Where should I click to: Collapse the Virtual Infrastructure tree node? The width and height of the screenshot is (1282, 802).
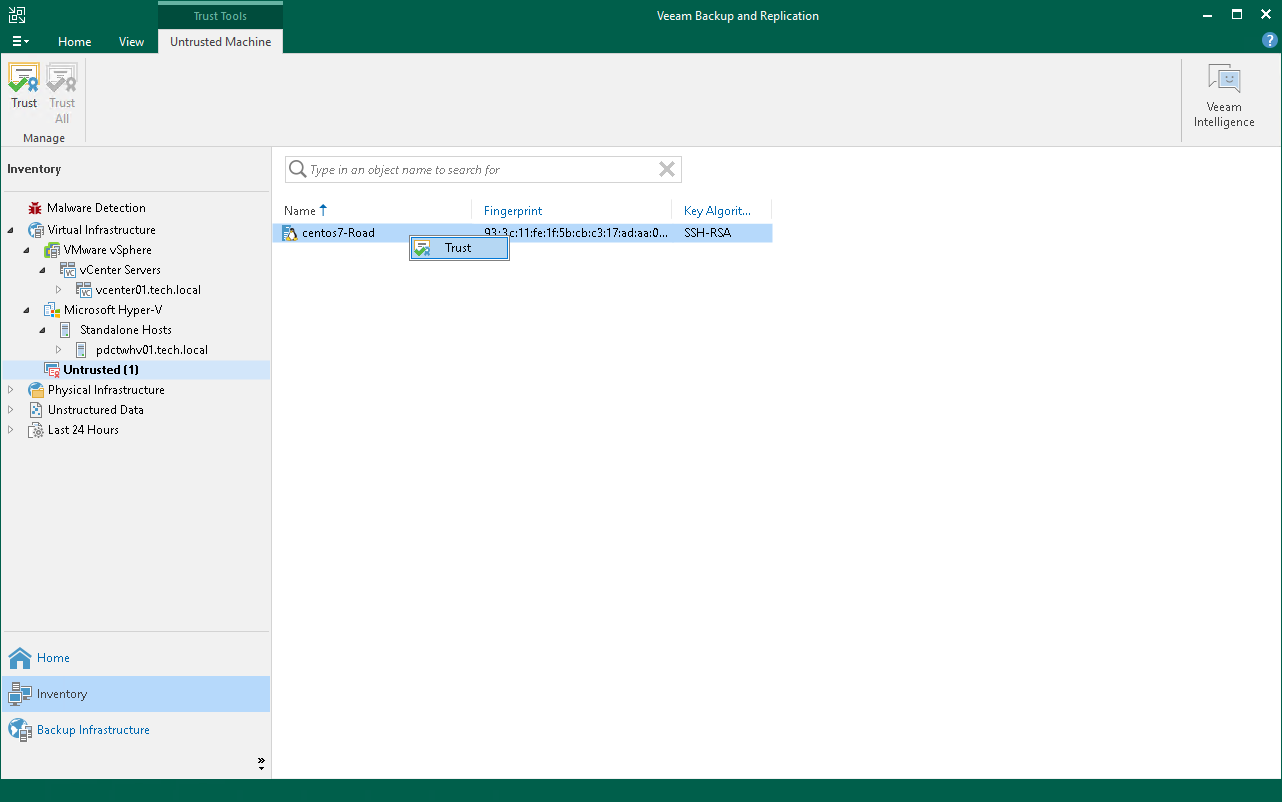[x=11, y=230]
